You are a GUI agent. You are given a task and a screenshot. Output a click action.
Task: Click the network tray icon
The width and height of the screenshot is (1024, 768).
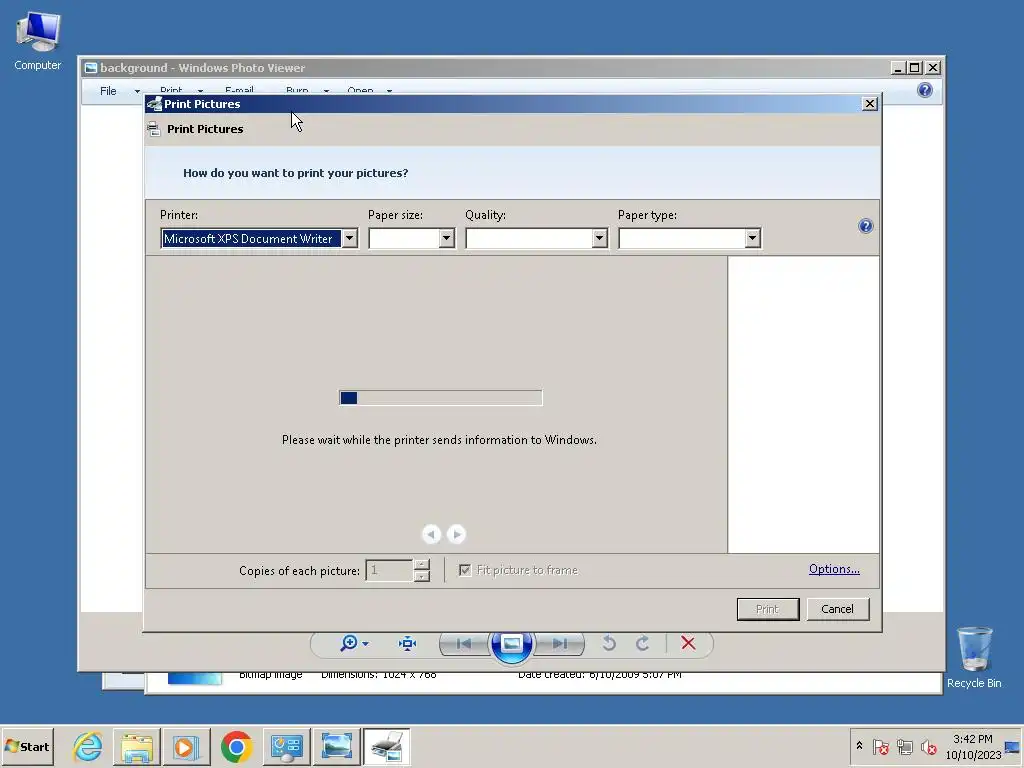pyautogui.click(x=904, y=746)
